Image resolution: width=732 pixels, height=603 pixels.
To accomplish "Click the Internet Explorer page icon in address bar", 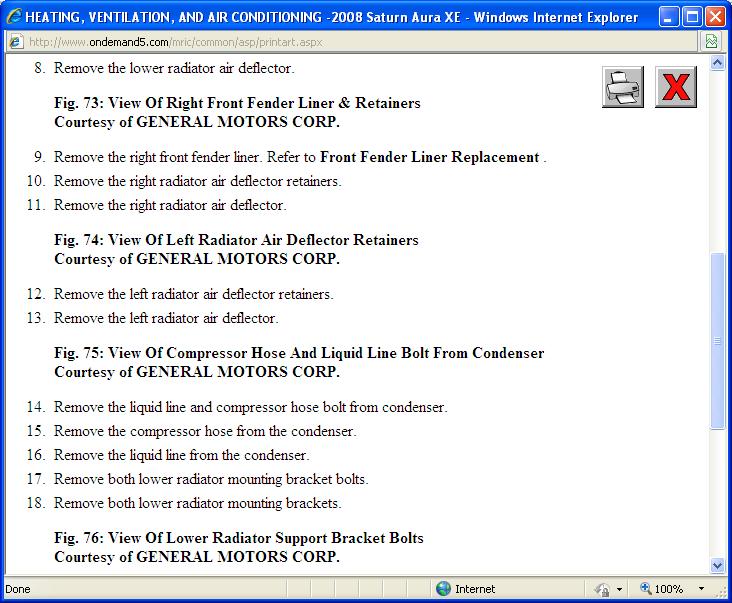I will (15, 42).
